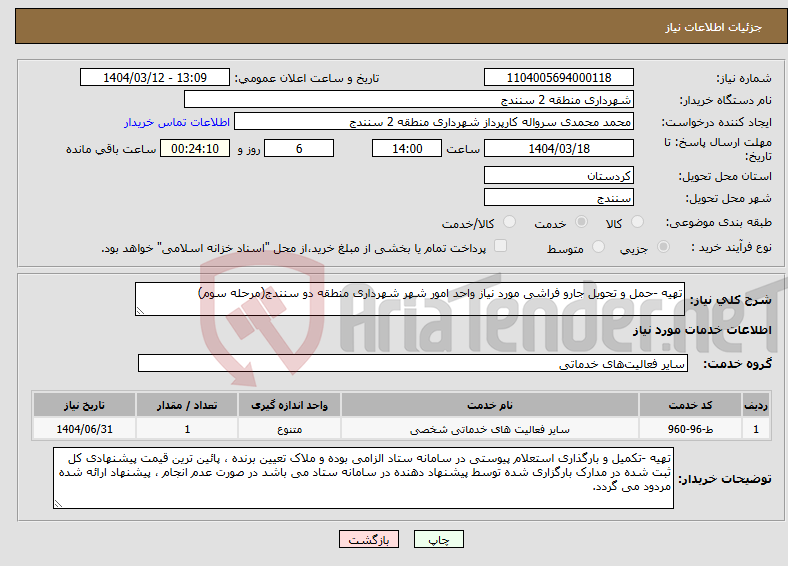This screenshot has height=566, width=788.
Task: Click the شماره نیاز field 1104005694000118
Action: click(x=558, y=77)
